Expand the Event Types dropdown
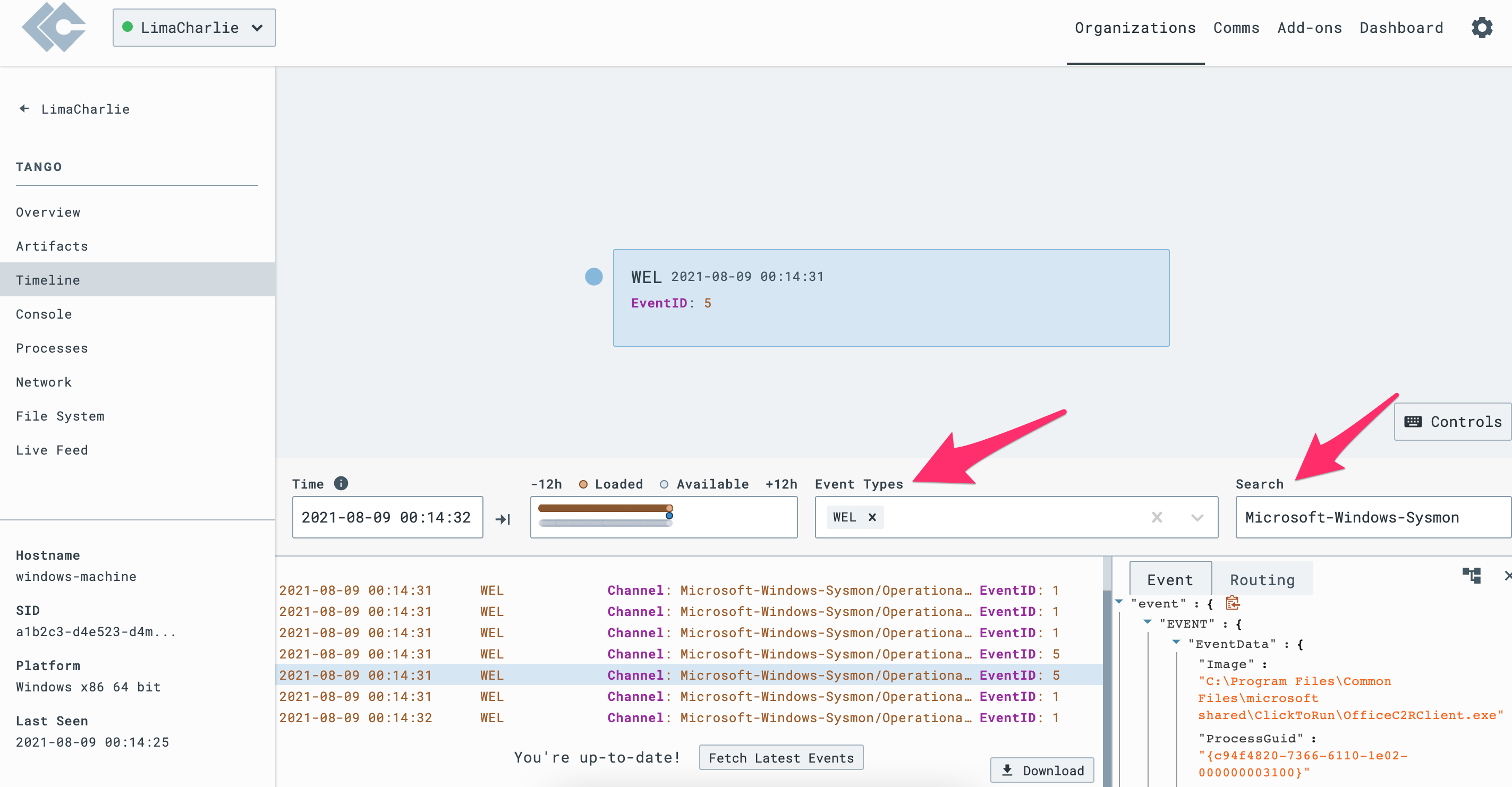This screenshot has height=787, width=1512. point(1197,517)
